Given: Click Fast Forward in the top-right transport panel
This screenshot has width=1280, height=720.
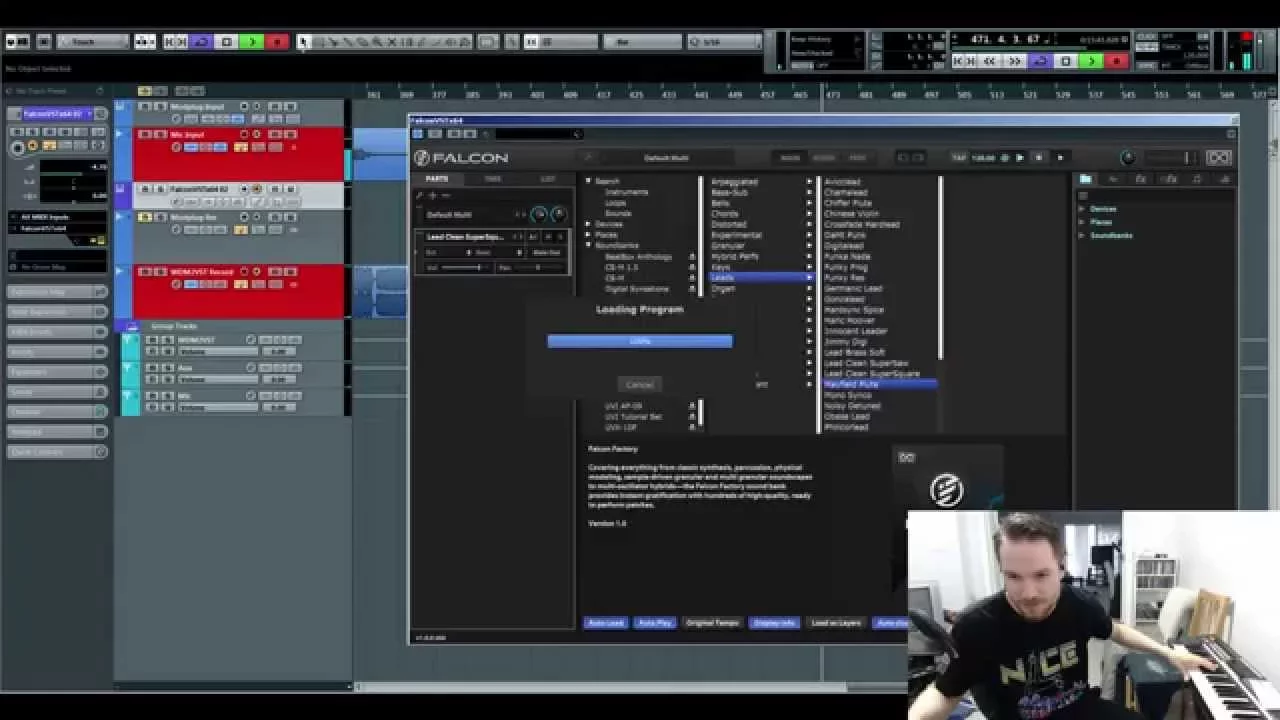Looking at the screenshot, I should pos(1015,61).
